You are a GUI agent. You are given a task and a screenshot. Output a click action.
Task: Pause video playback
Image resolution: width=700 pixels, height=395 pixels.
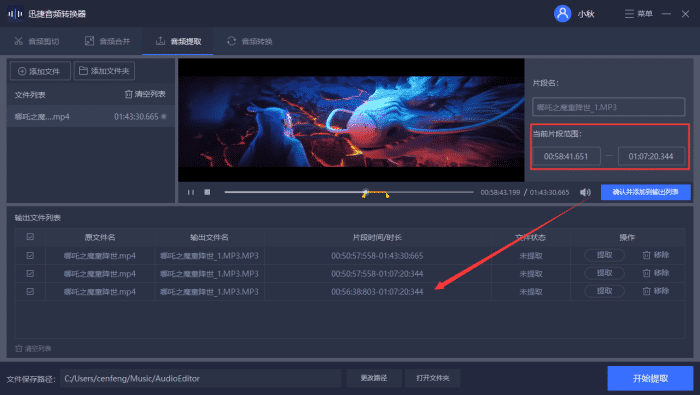click(191, 192)
